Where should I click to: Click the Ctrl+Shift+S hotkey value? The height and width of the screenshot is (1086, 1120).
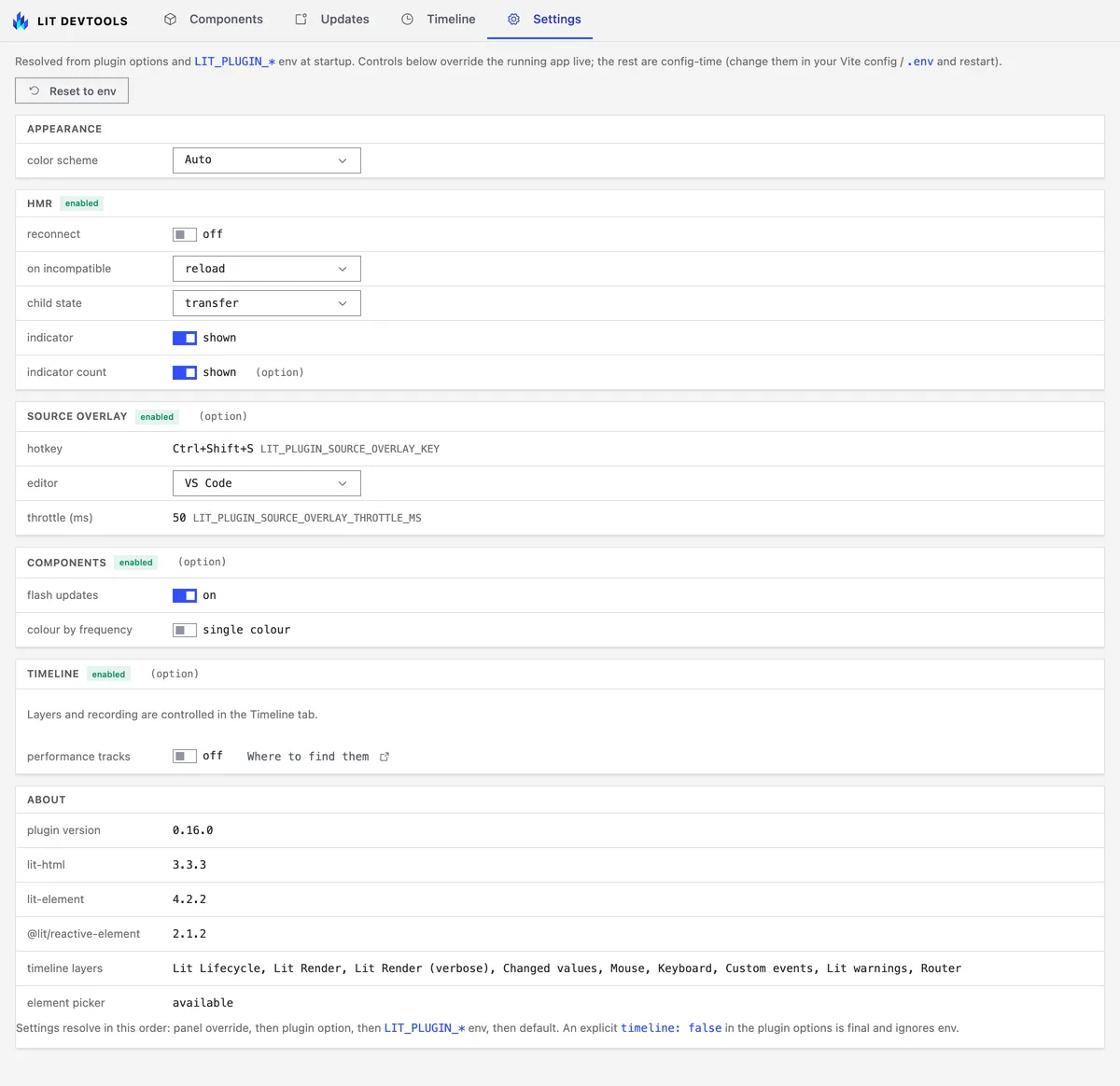(213, 449)
